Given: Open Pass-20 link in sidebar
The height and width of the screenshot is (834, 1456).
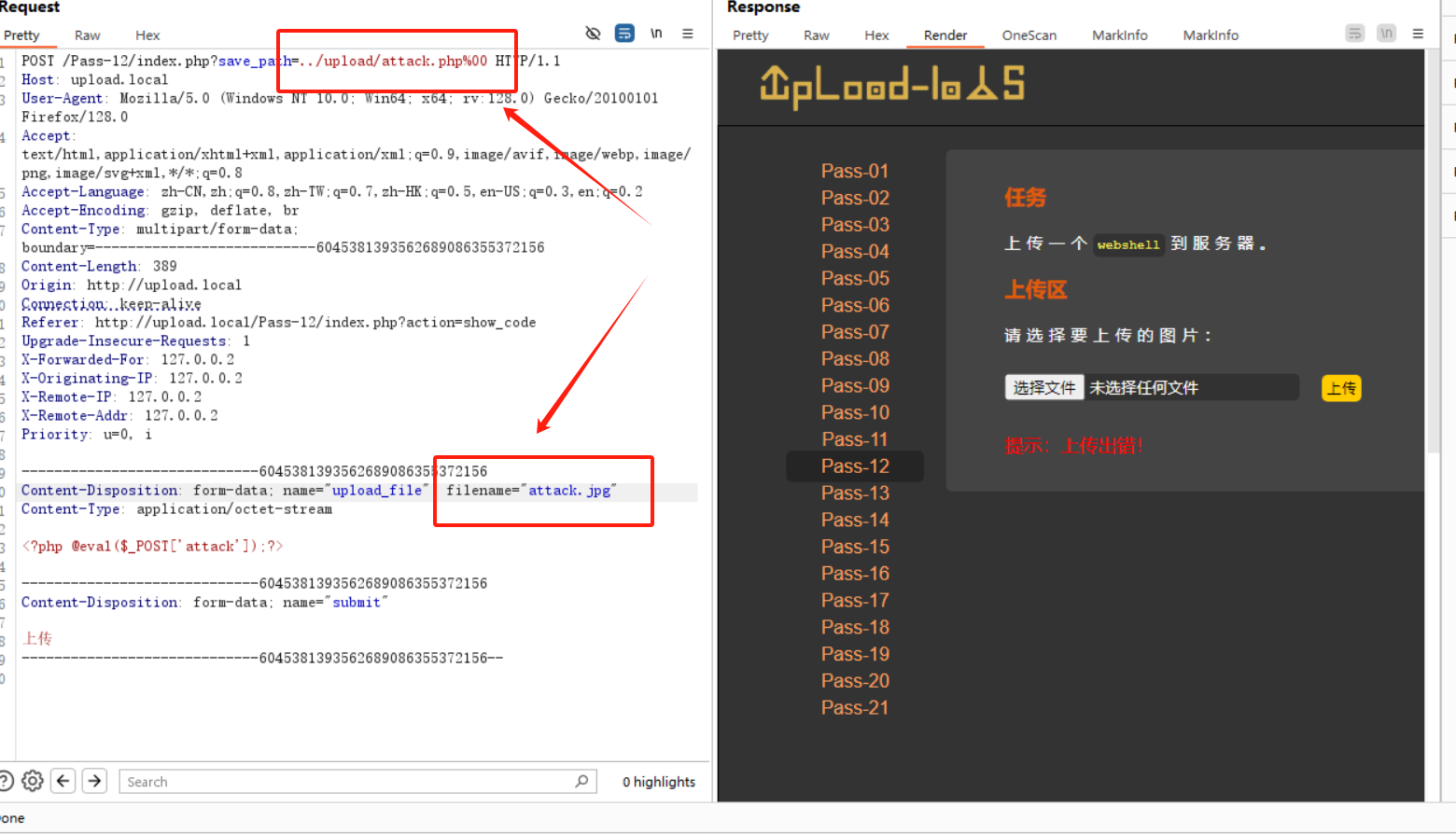Looking at the screenshot, I should tap(855, 681).
